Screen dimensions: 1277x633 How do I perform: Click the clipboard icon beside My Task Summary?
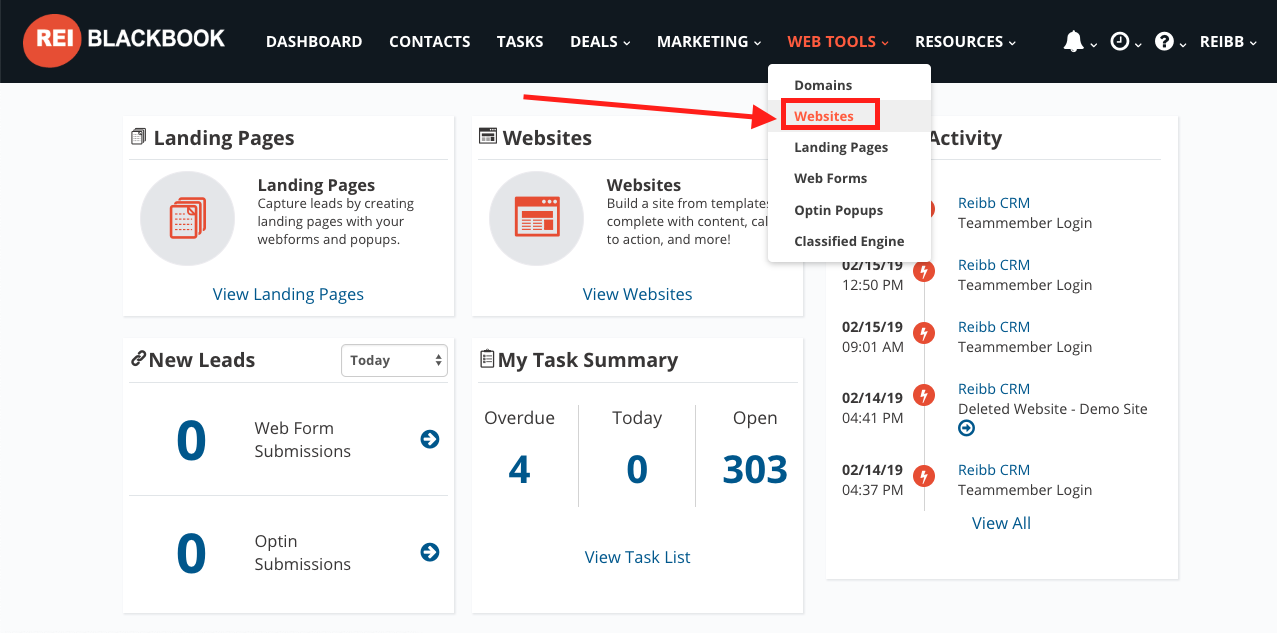pyautogui.click(x=487, y=359)
